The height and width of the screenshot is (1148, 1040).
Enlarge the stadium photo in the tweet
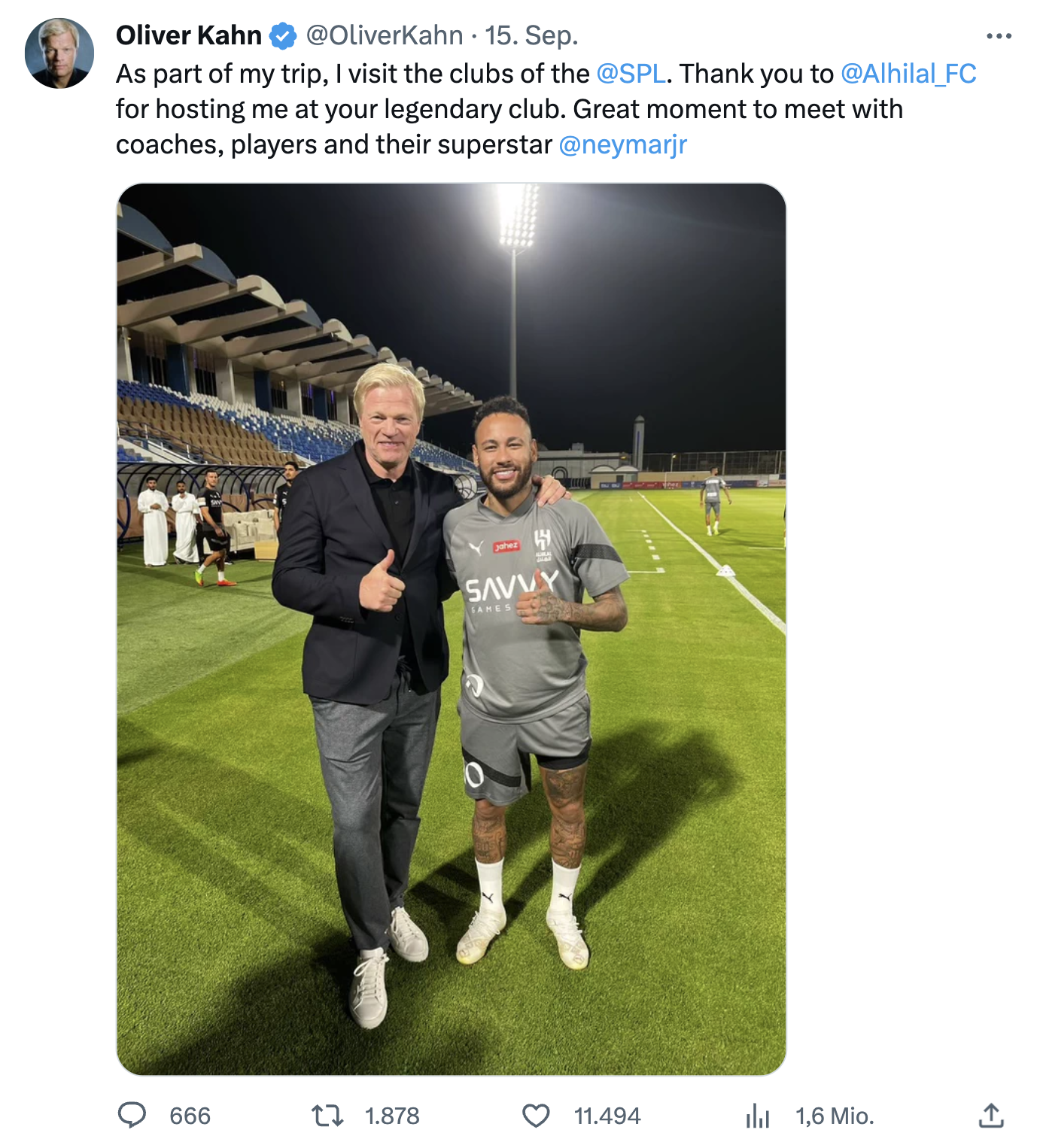[x=452, y=629]
